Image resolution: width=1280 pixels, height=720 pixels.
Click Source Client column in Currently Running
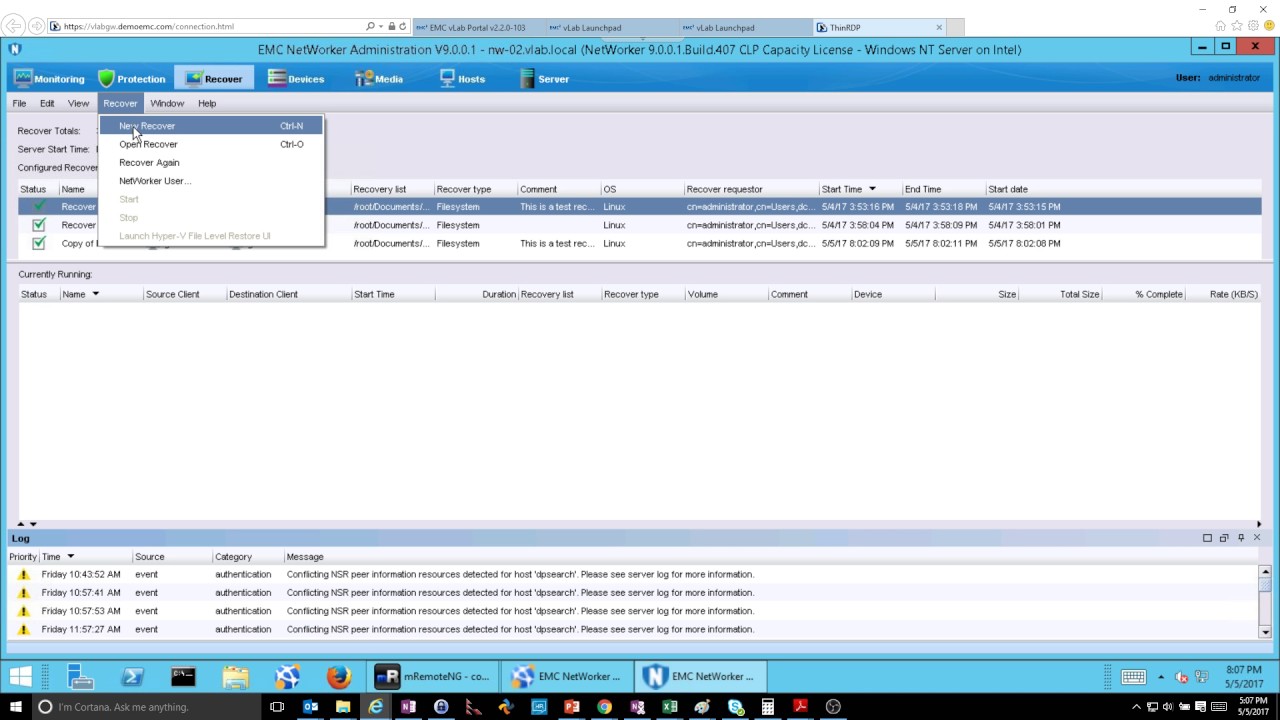pyautogui.click(x=184, y=294)
